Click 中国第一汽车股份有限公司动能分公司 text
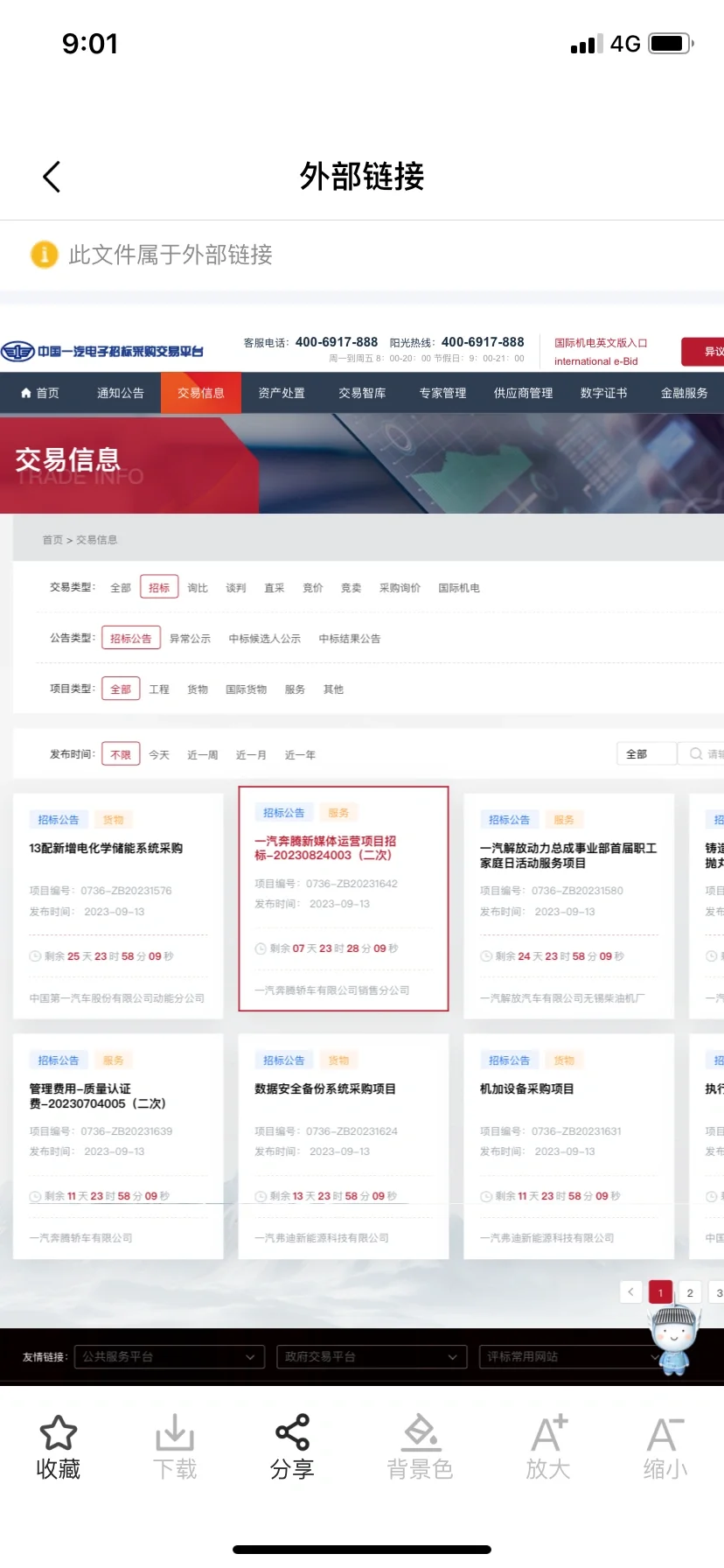The height and width of the screenshot is (1568, 724). 117,997
